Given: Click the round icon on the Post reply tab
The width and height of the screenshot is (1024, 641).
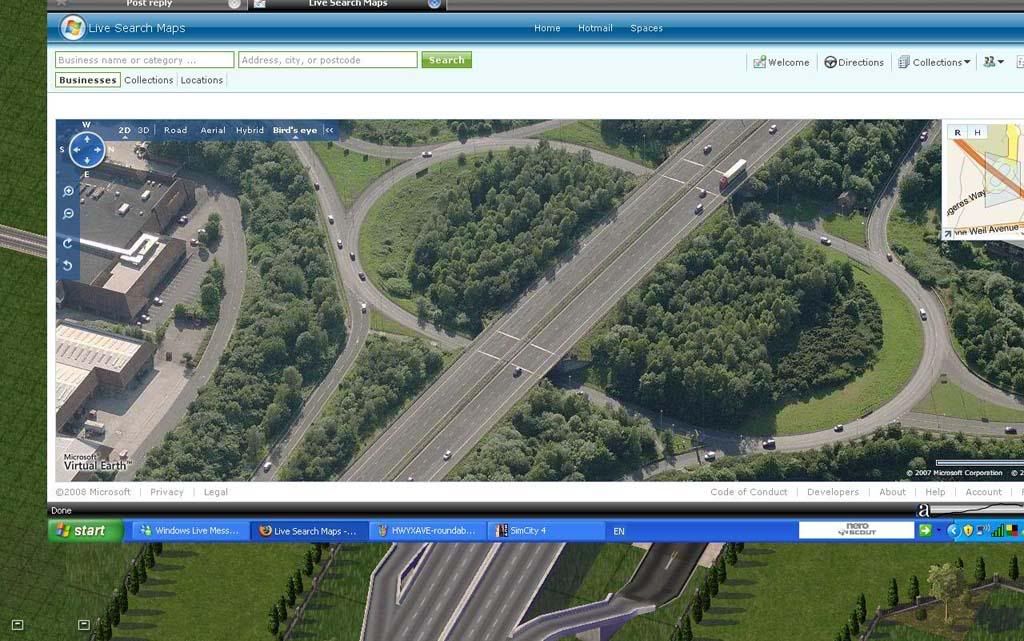Looking at the screenshot, I should (234, 4).
